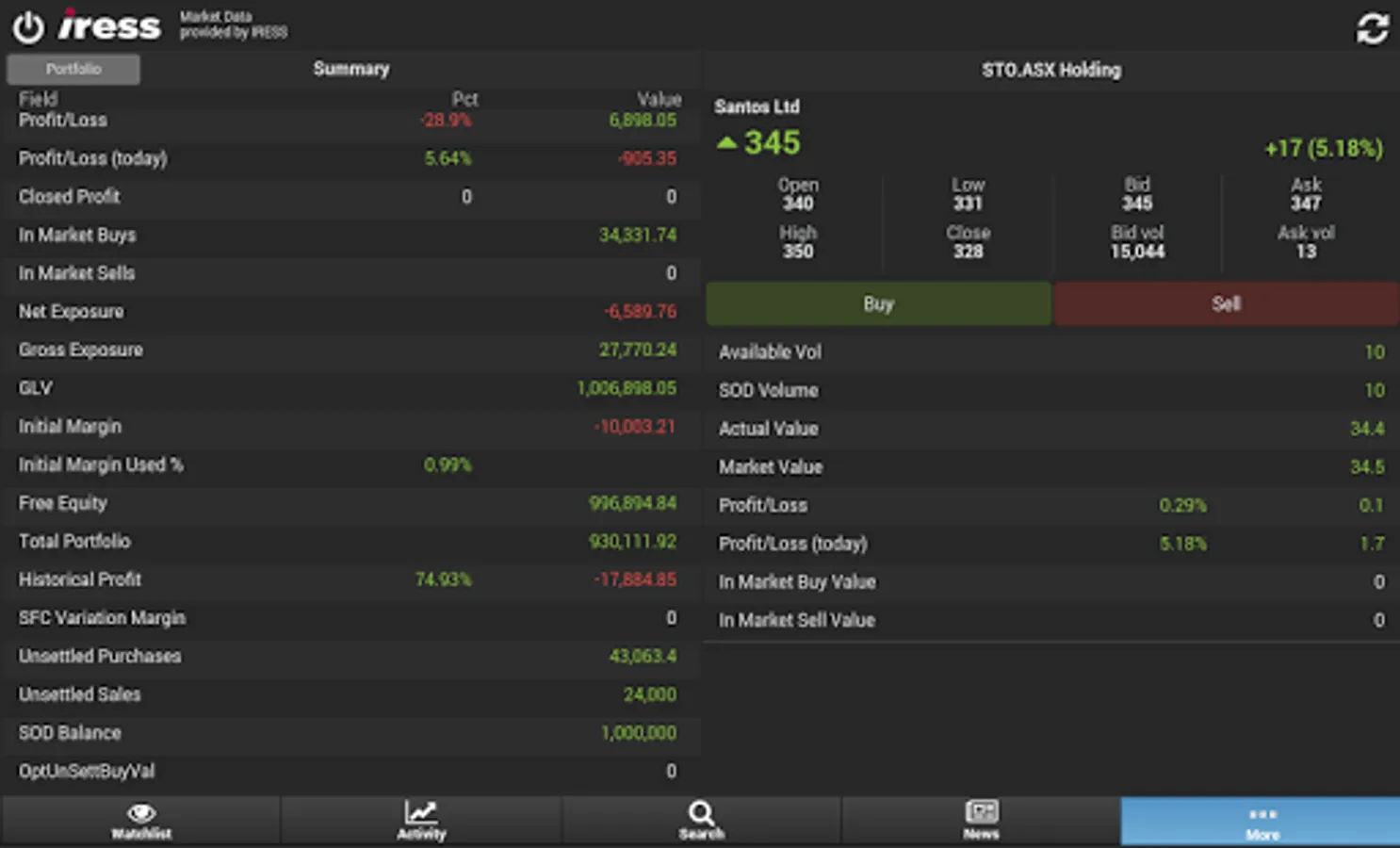Open the Search magnifier tab
This screenshot has width=1400, height=848.
702,821
